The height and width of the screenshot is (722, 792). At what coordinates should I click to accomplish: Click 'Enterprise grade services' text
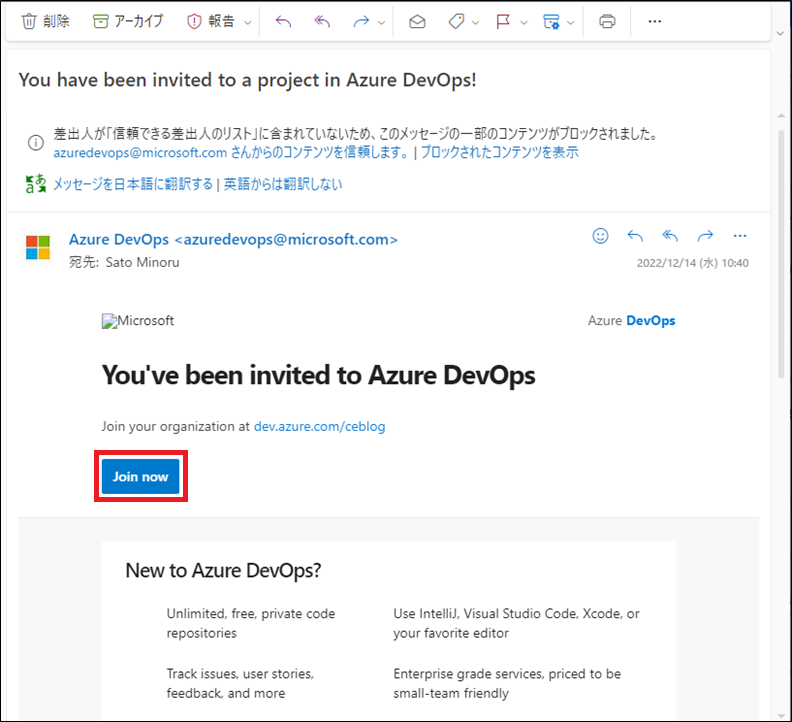point(507,683)
